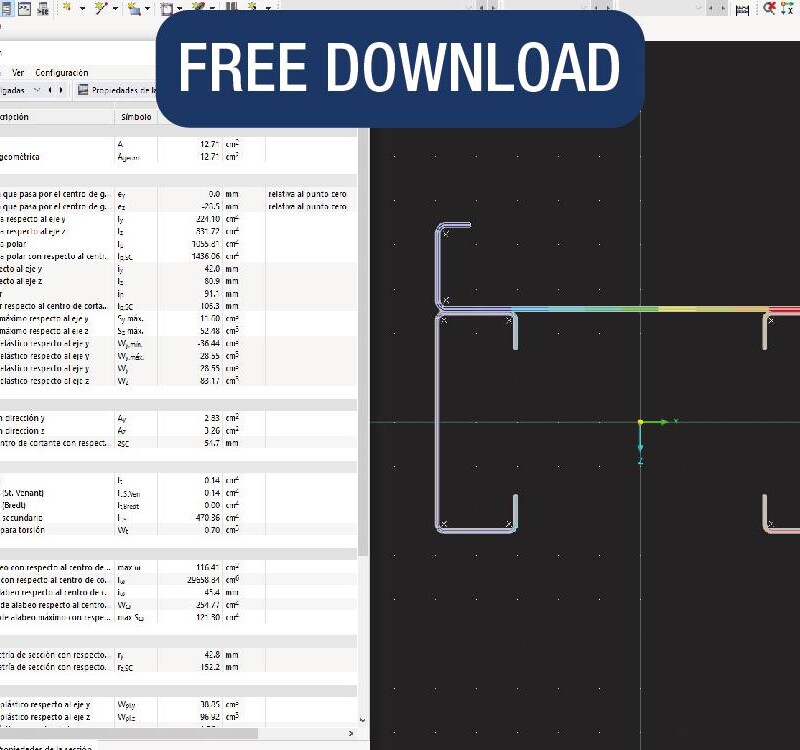Click the Propiedades de la... button
Image resolution: width=800 pixels, height=750 pixels.
tap(117, 90)
